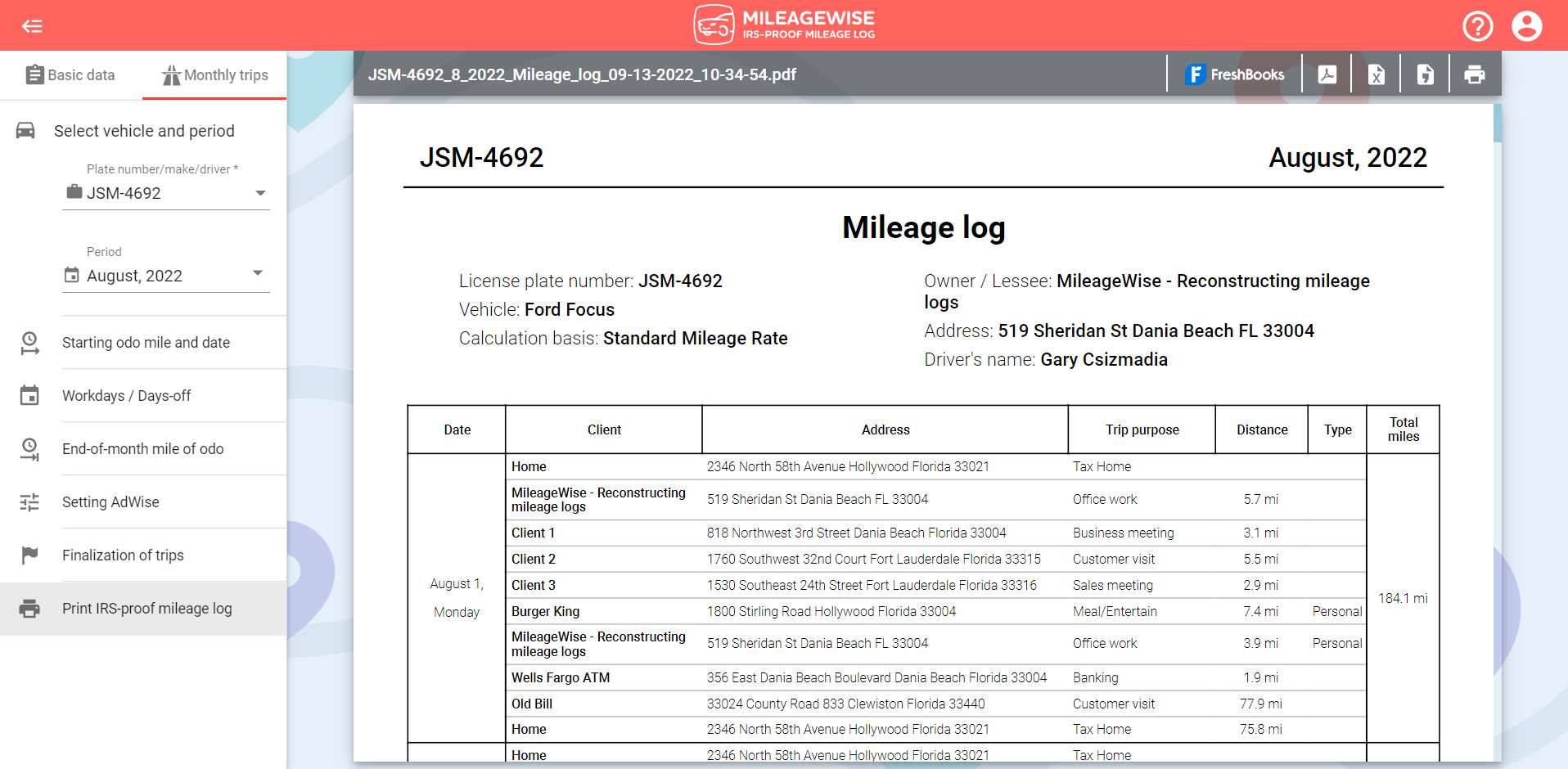1568x769 pixels.
Task: Click the AdWise sliders settings icon
Action: tap(29, 502)
